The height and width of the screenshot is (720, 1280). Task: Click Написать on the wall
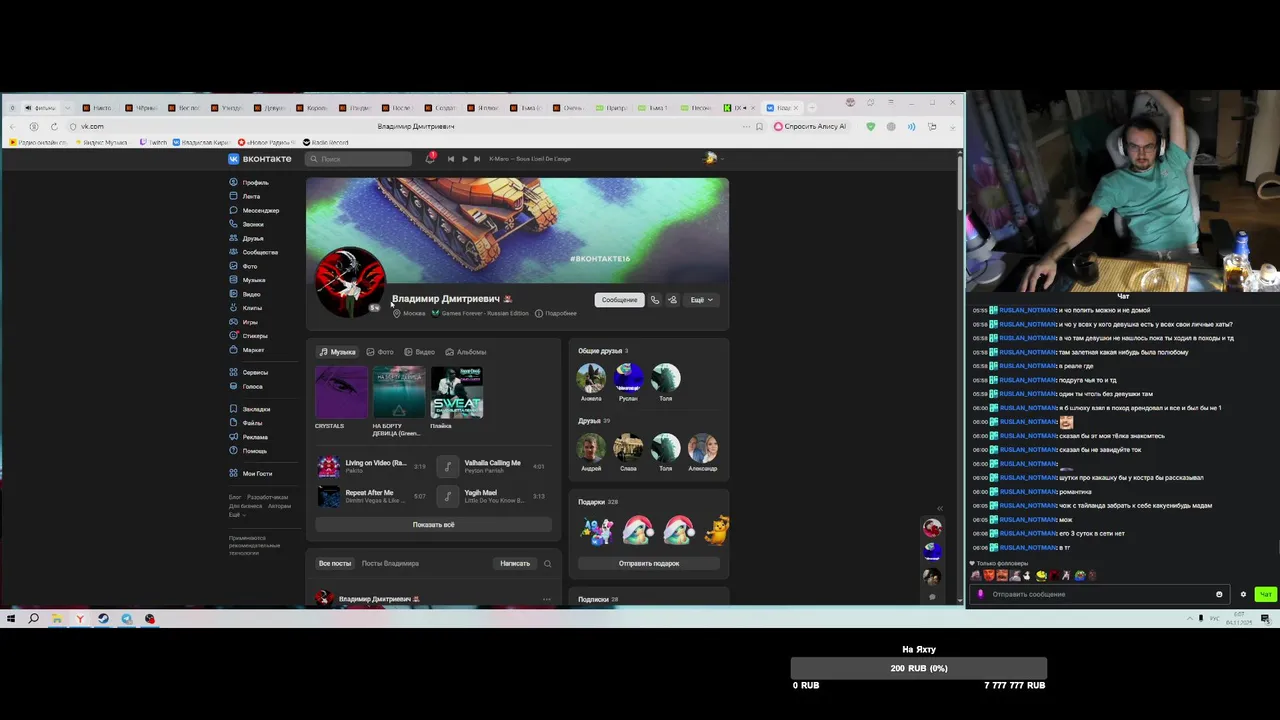tap(515, 564)
